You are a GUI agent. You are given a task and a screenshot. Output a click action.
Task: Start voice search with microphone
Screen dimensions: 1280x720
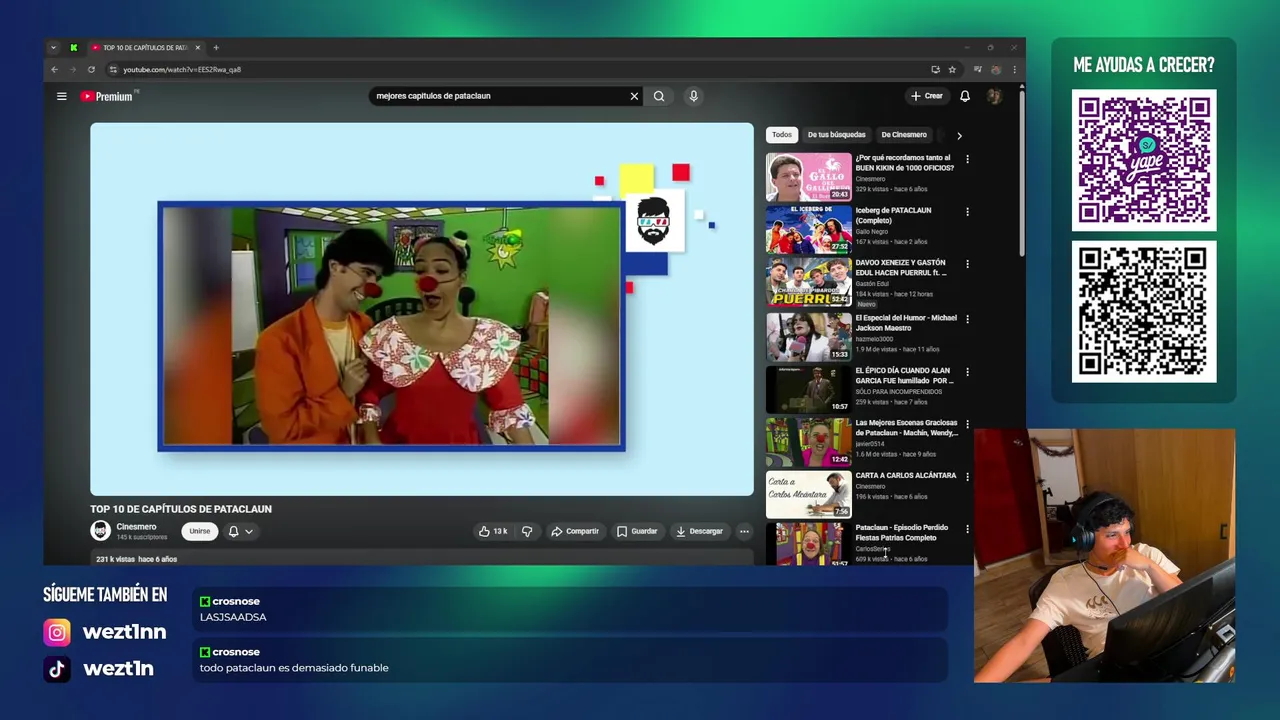693,96
